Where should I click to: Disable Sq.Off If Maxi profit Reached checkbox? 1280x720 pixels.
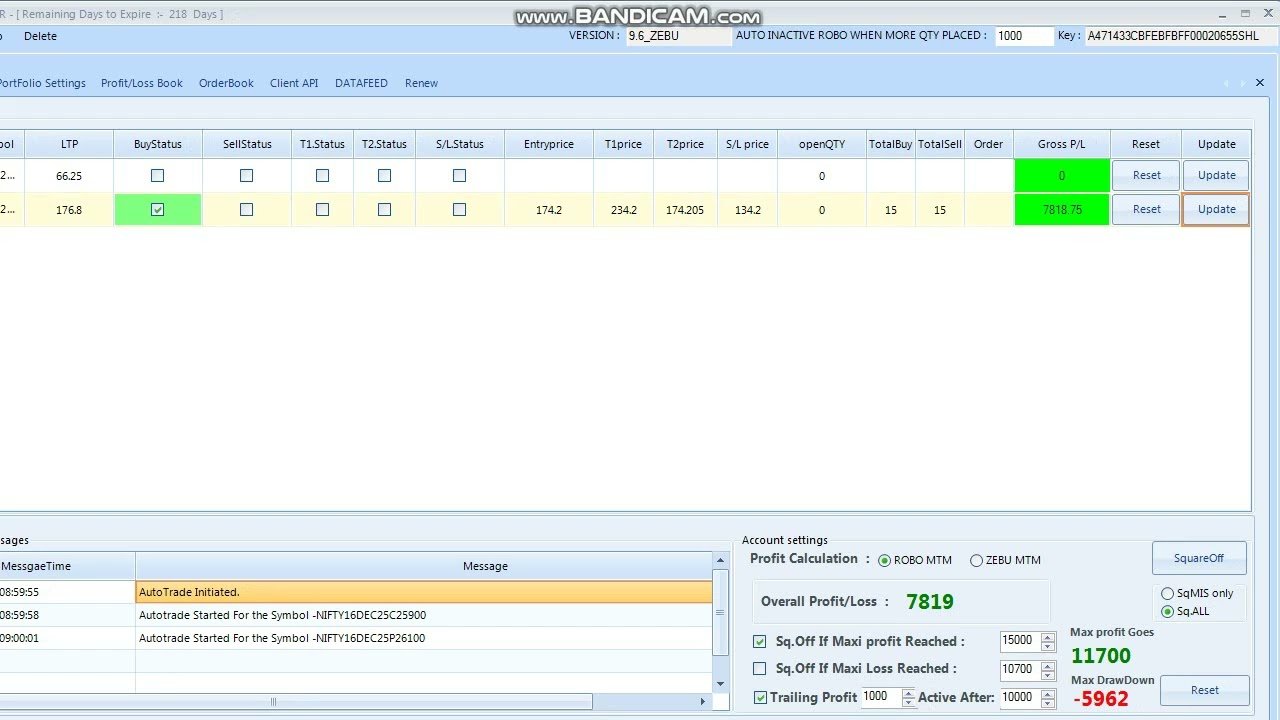[x=759, y=642]
